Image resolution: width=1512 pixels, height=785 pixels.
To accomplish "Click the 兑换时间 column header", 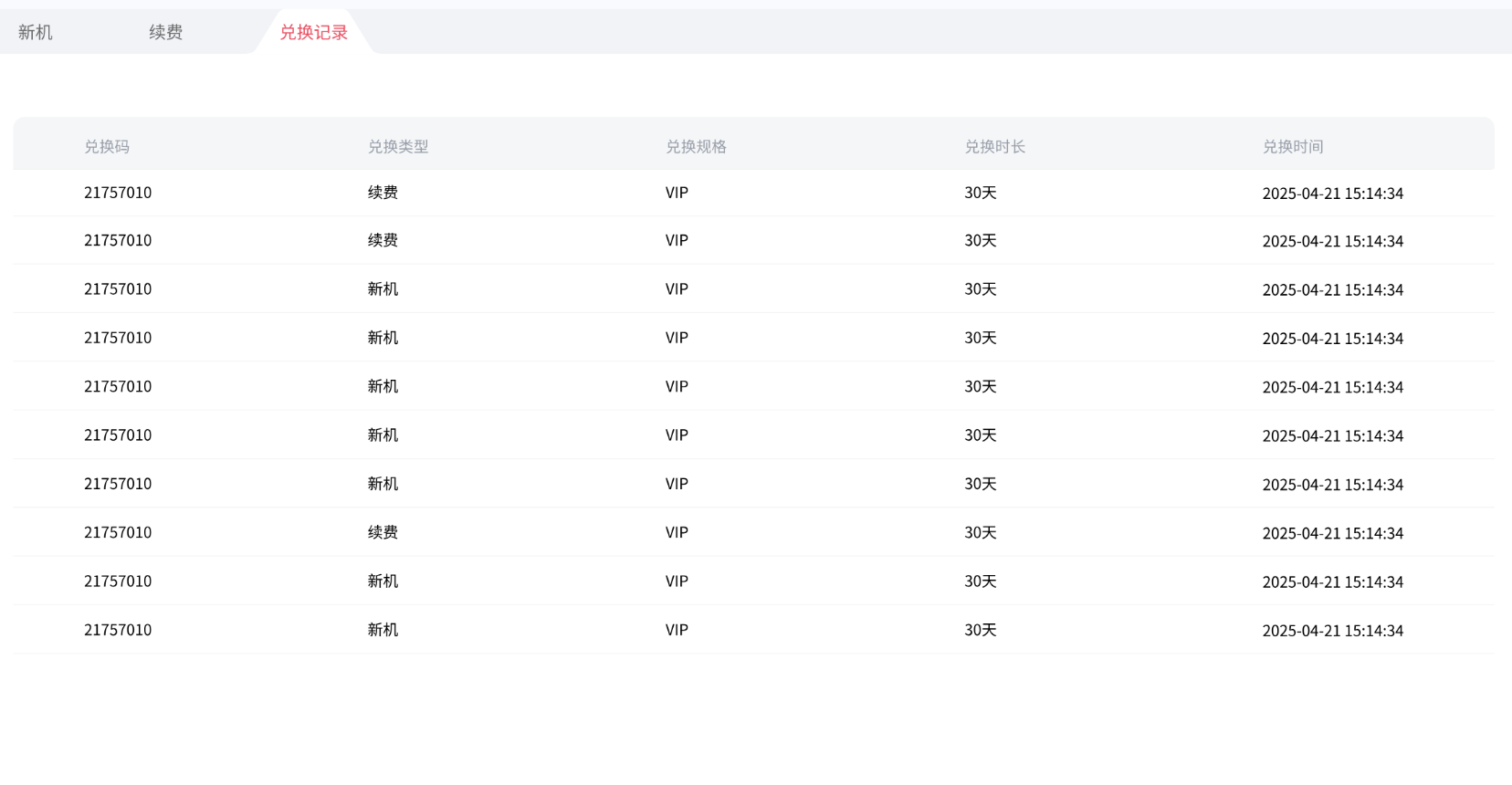I will coord(1292,146).
